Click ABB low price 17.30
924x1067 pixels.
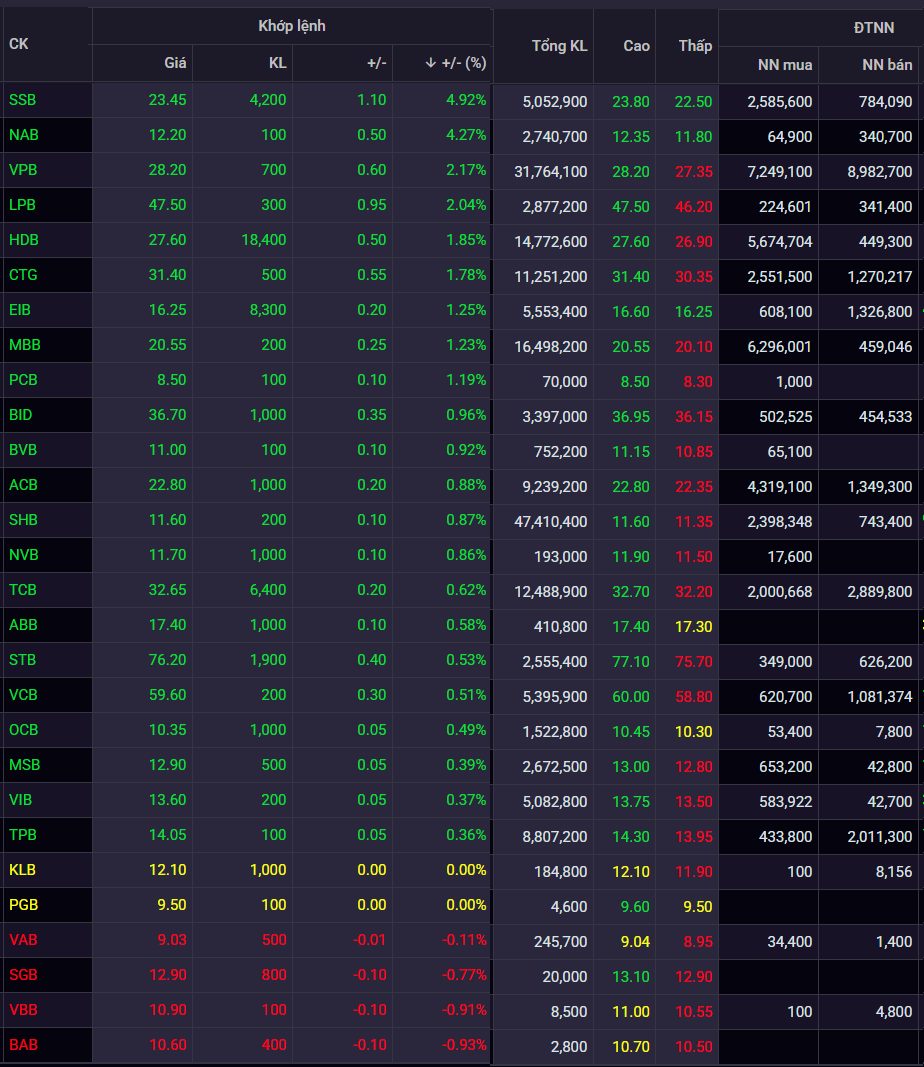tap(693, 627)
